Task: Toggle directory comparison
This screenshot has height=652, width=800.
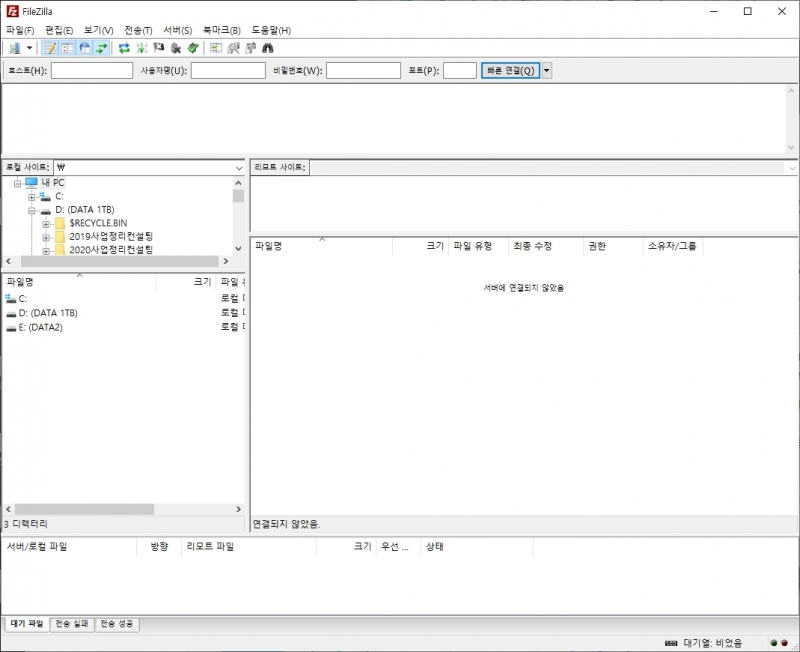Action: tap(233, 48)
